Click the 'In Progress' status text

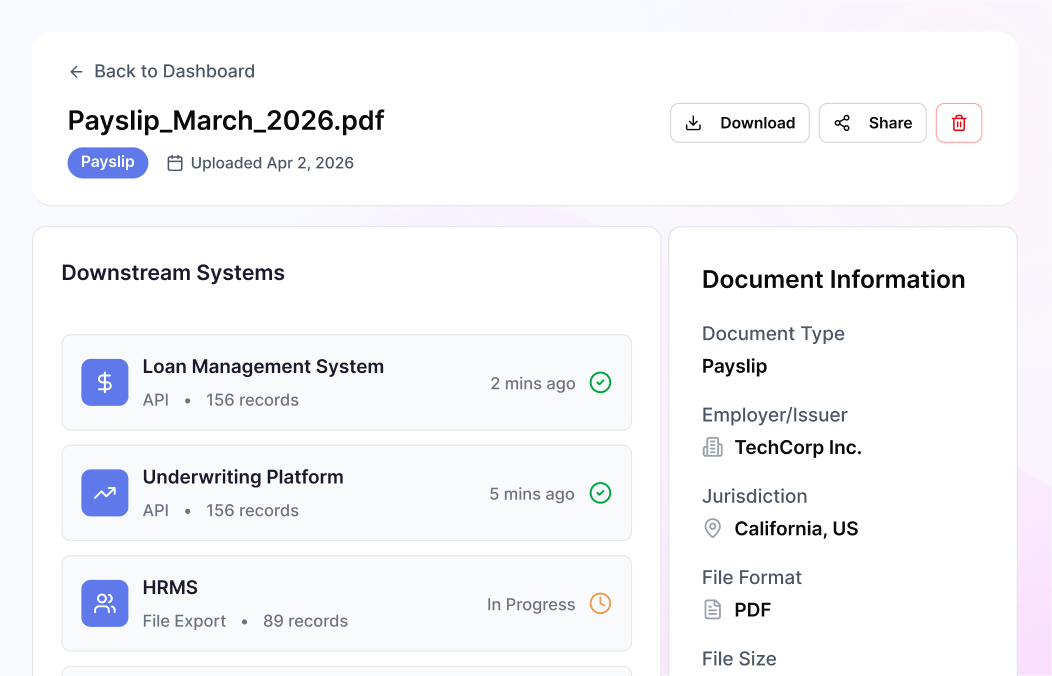tap(531, 604)
